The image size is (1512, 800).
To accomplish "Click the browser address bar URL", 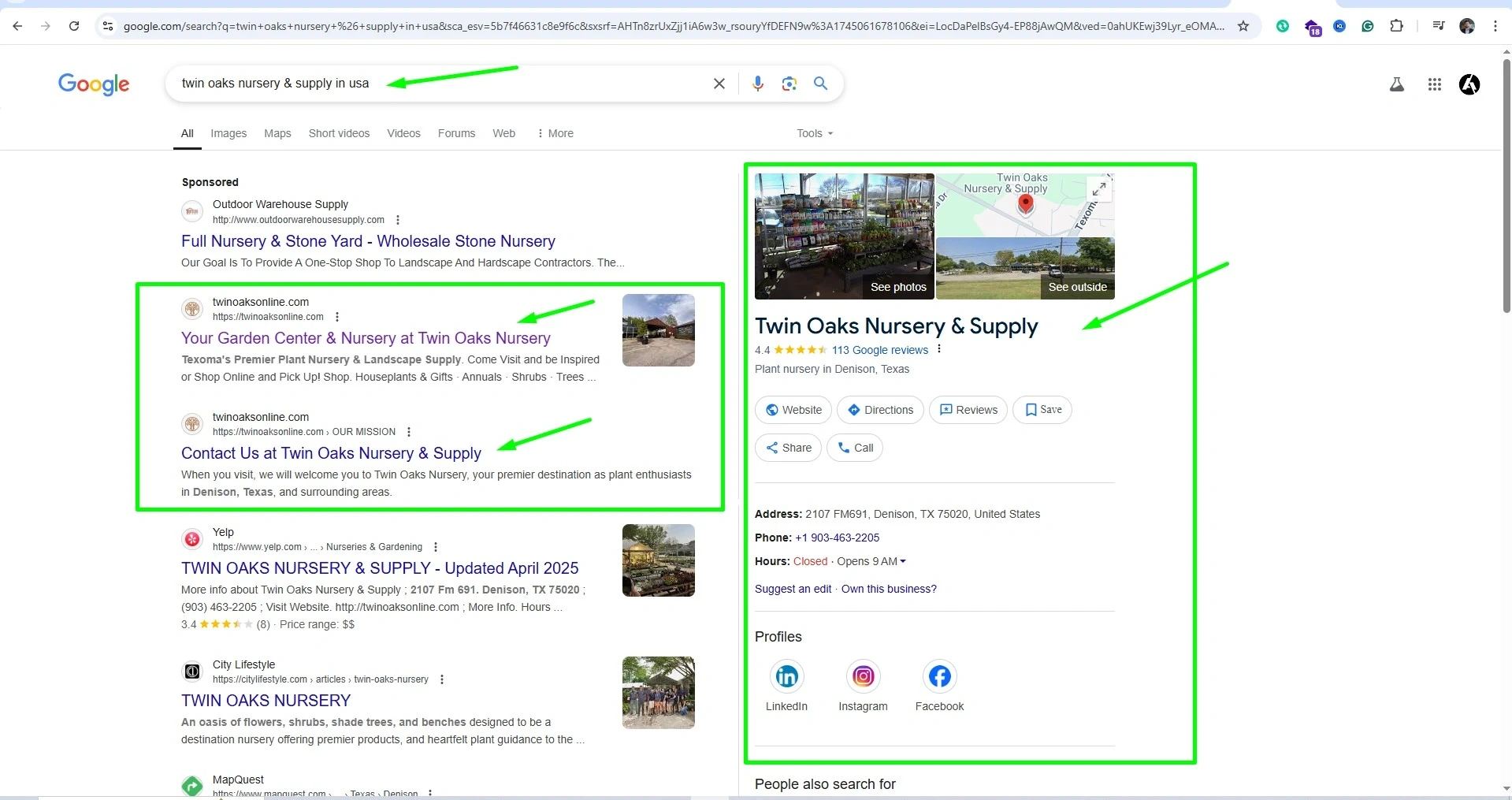I will [674, 26].
